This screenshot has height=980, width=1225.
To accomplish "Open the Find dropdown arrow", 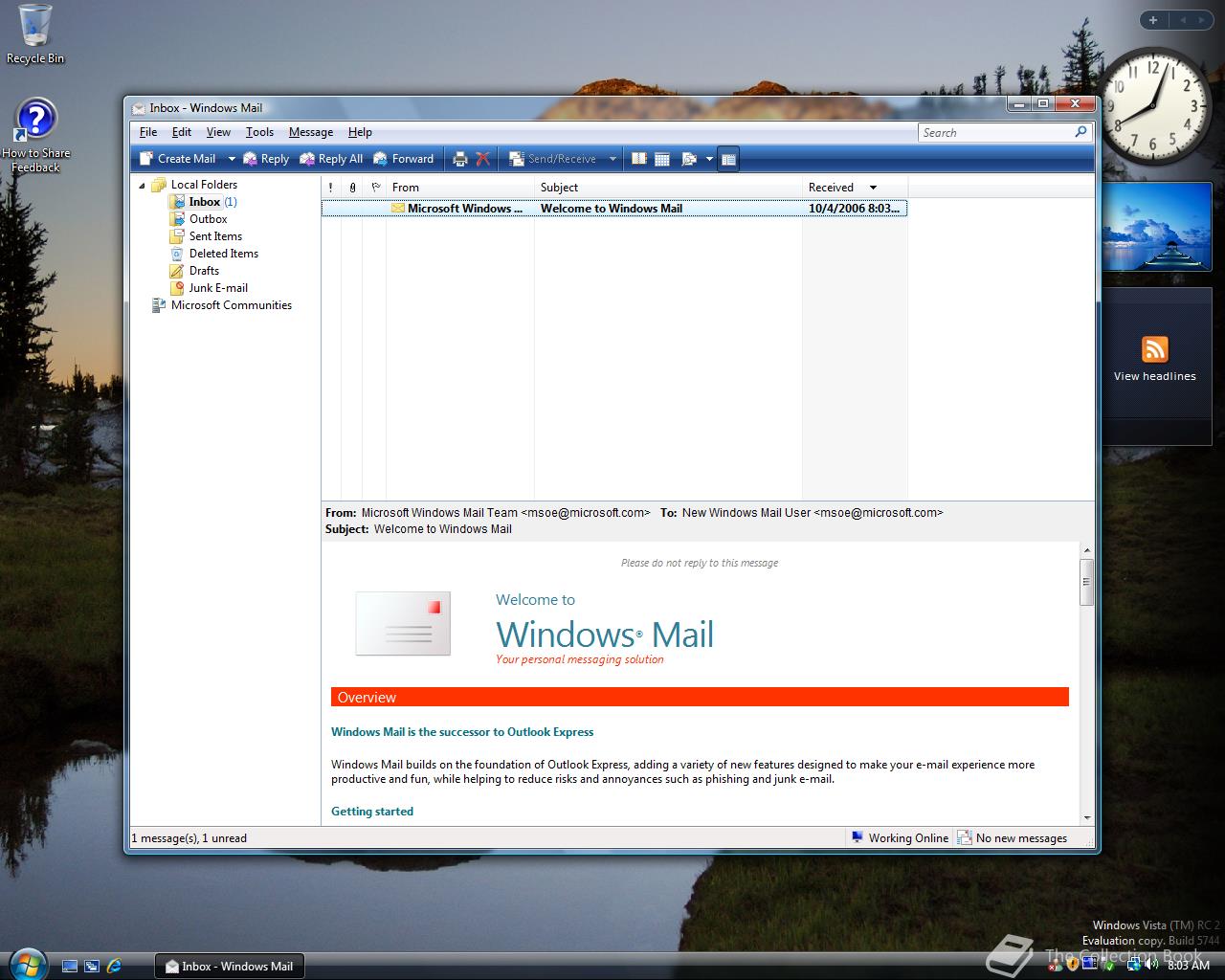I will (709, 159).
